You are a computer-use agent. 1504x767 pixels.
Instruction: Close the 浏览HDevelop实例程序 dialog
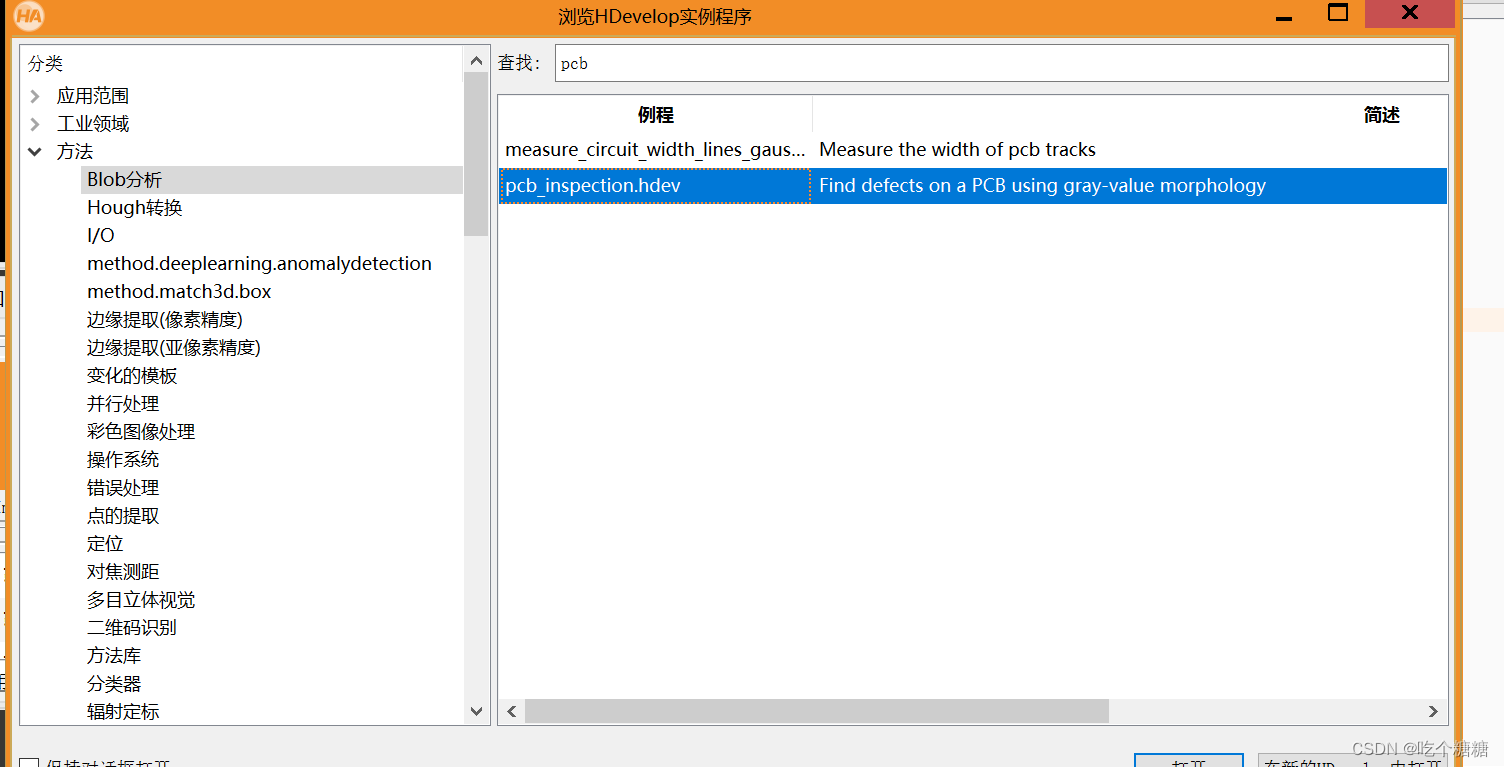[x=1409, y=13]
